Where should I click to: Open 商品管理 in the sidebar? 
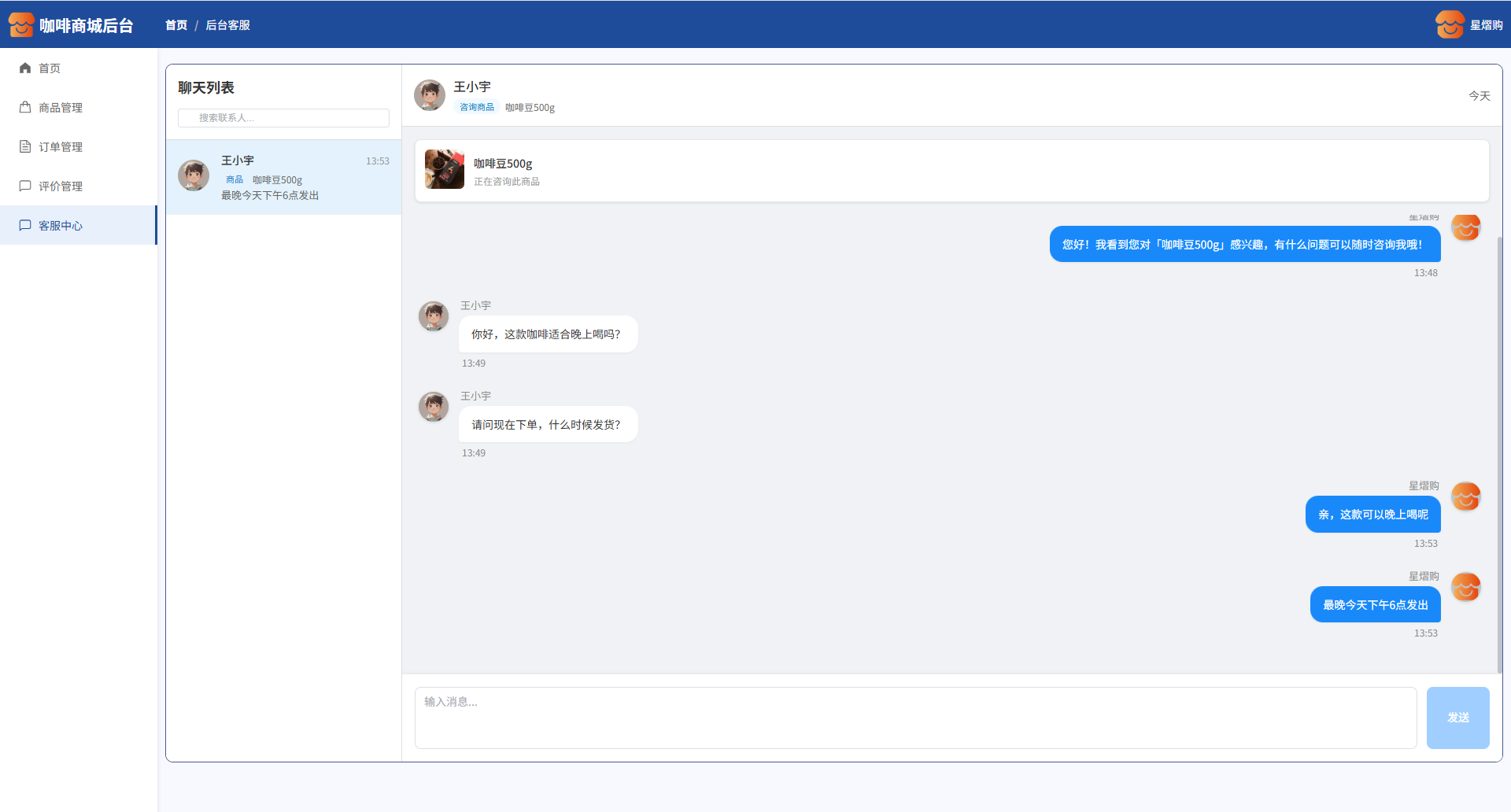(61, 108)
